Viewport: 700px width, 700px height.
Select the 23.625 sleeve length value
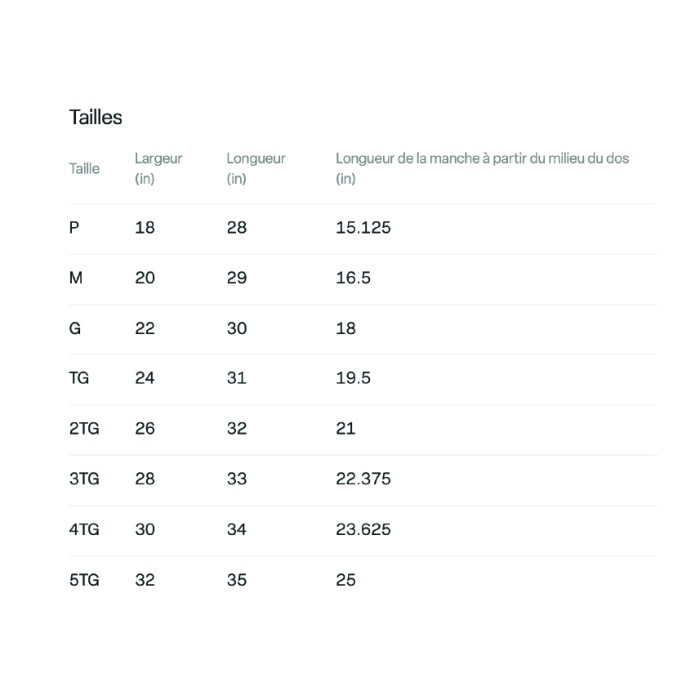[363, 529]
